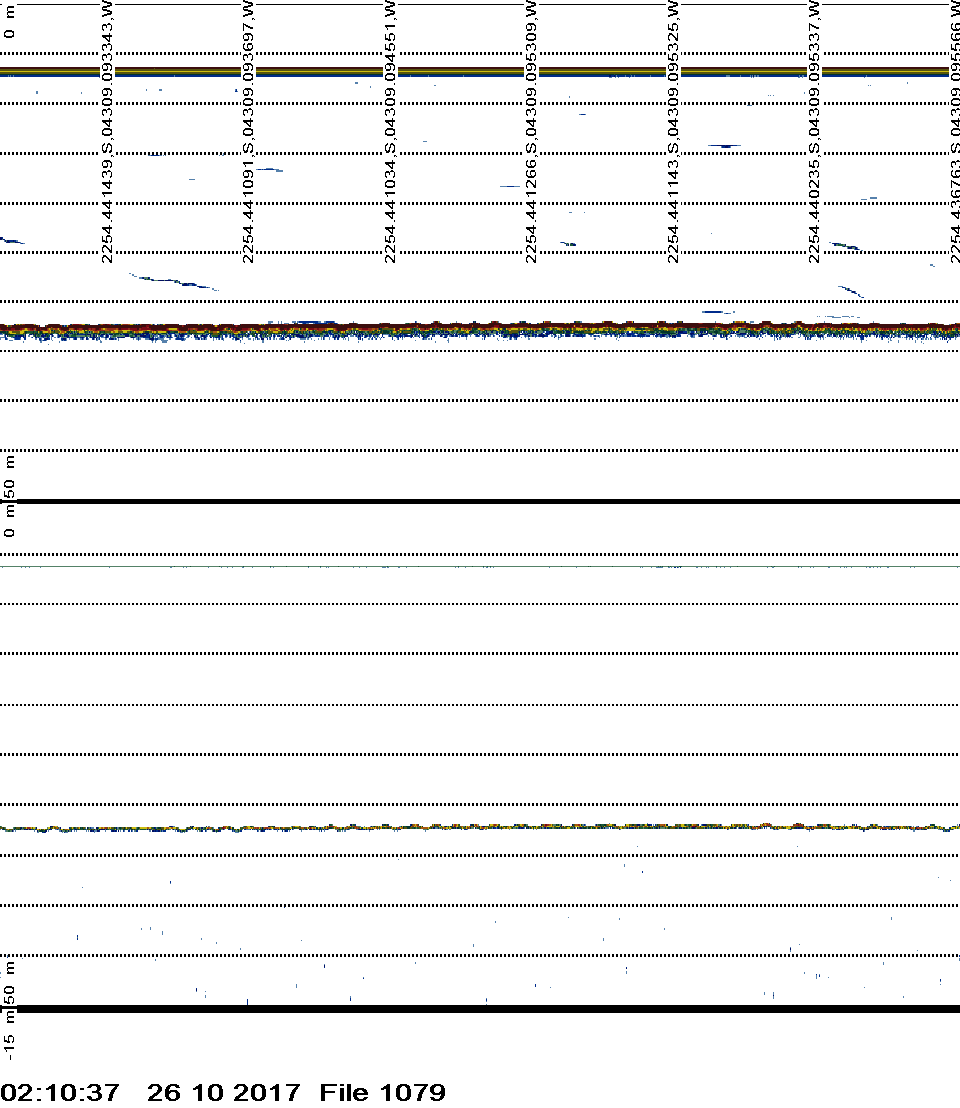Click the position label ending in 093343,W
This screenshot has width=960, height=1108.
108,130
